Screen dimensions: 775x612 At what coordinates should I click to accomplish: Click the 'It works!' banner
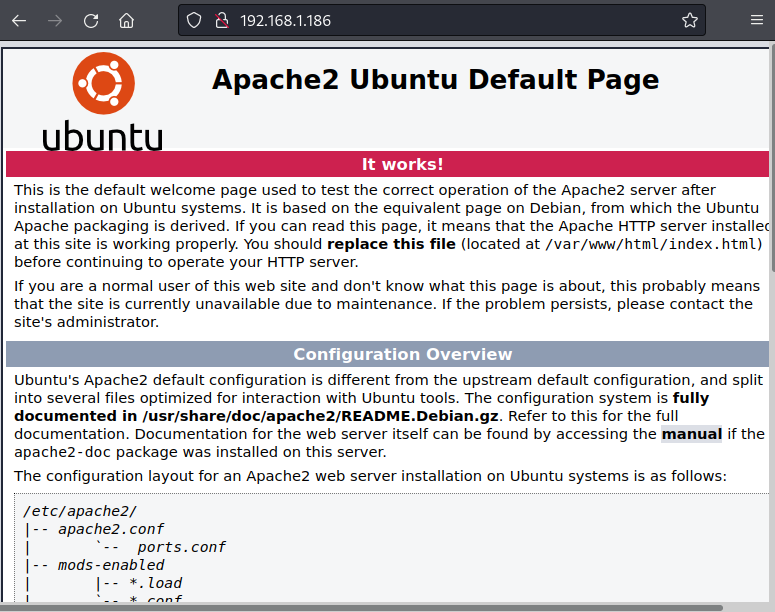pos(387,164)
